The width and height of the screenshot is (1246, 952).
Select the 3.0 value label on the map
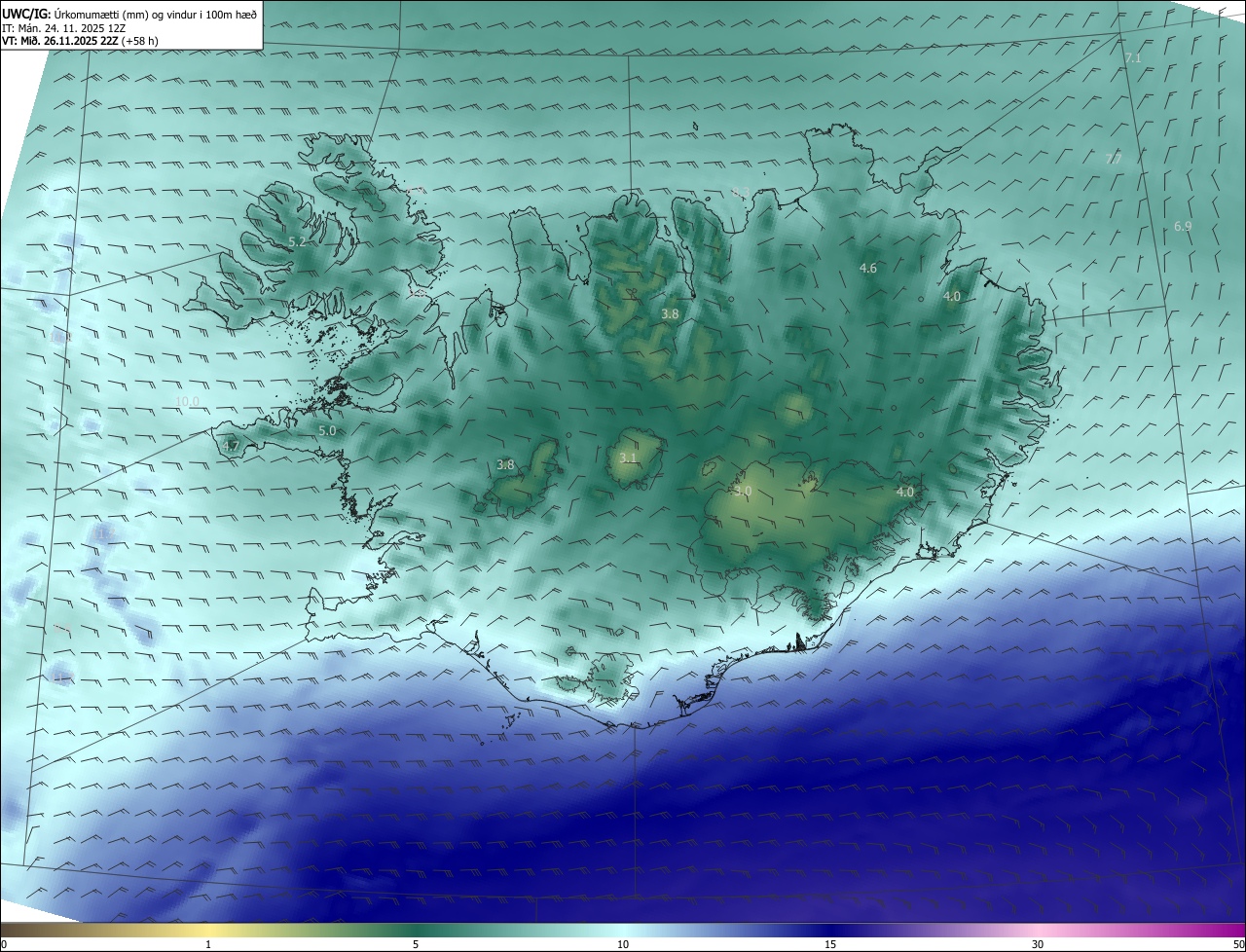pos(744,492)
